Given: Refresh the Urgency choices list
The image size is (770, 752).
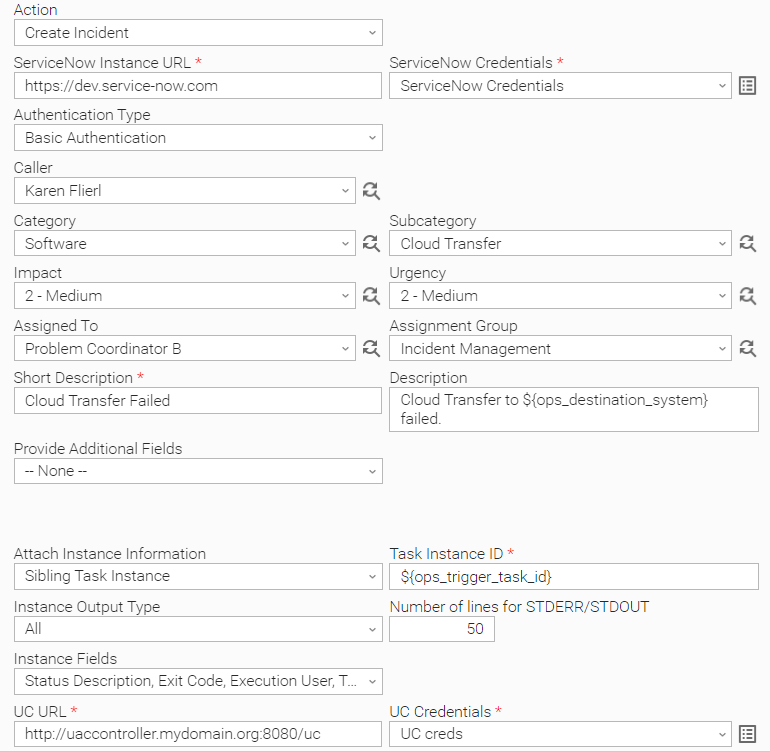Looking at the screenshot, I should [747, 296].
